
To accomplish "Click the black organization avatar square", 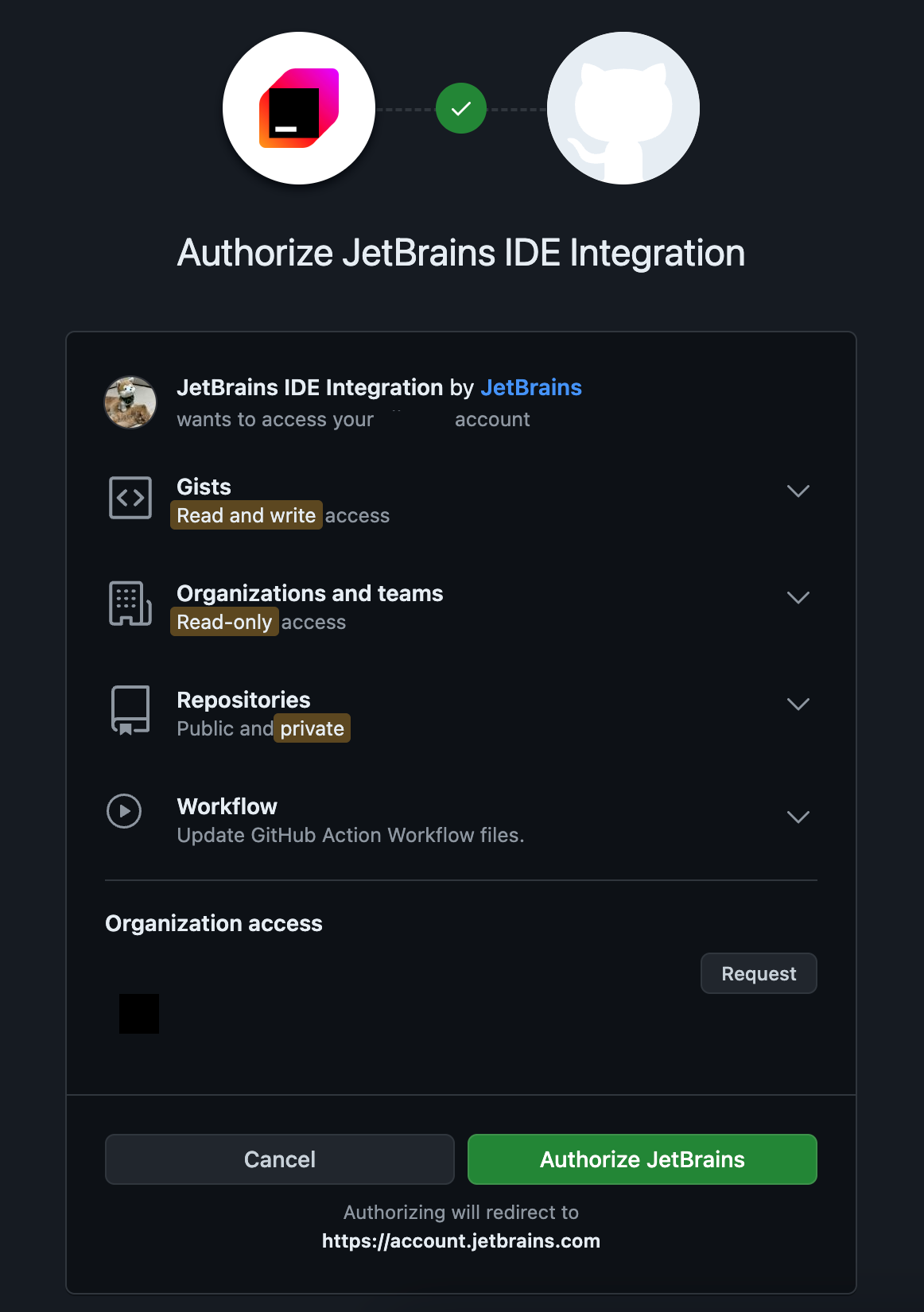I will click(139, 1014).
